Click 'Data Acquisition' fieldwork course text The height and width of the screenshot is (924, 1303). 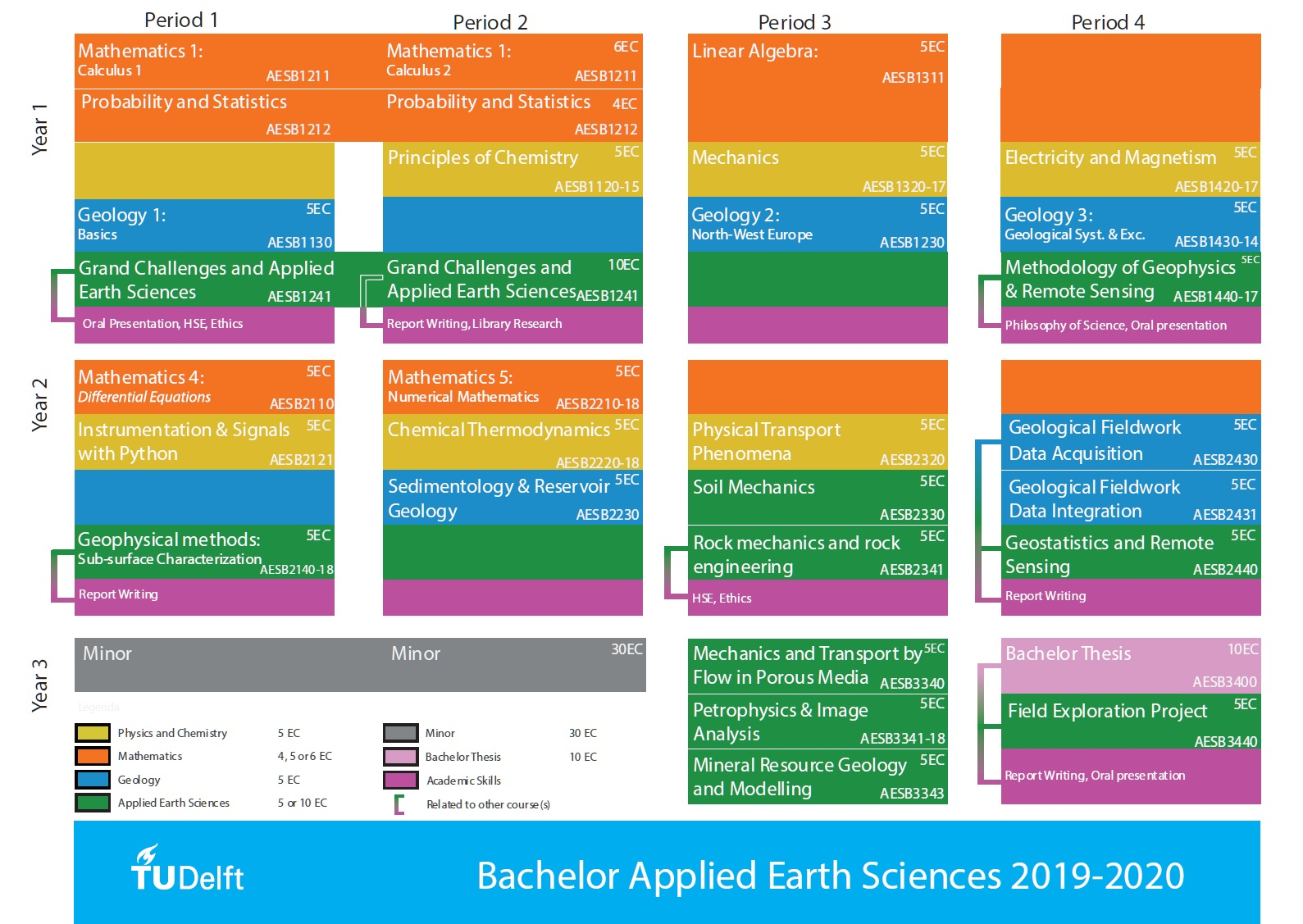1076,453
